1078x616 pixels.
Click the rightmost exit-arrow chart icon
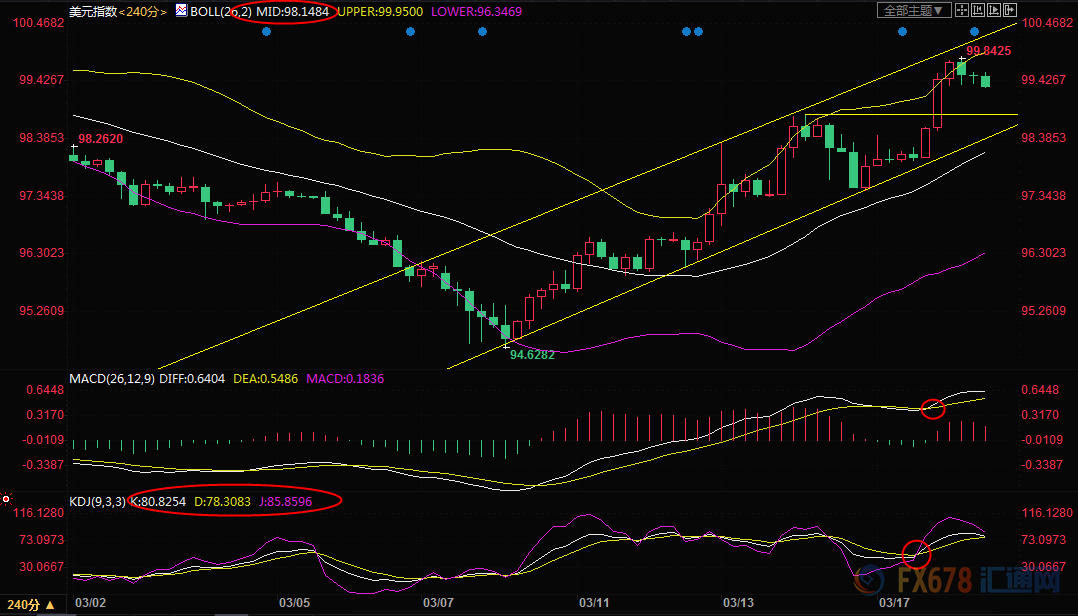(1010, 10)
